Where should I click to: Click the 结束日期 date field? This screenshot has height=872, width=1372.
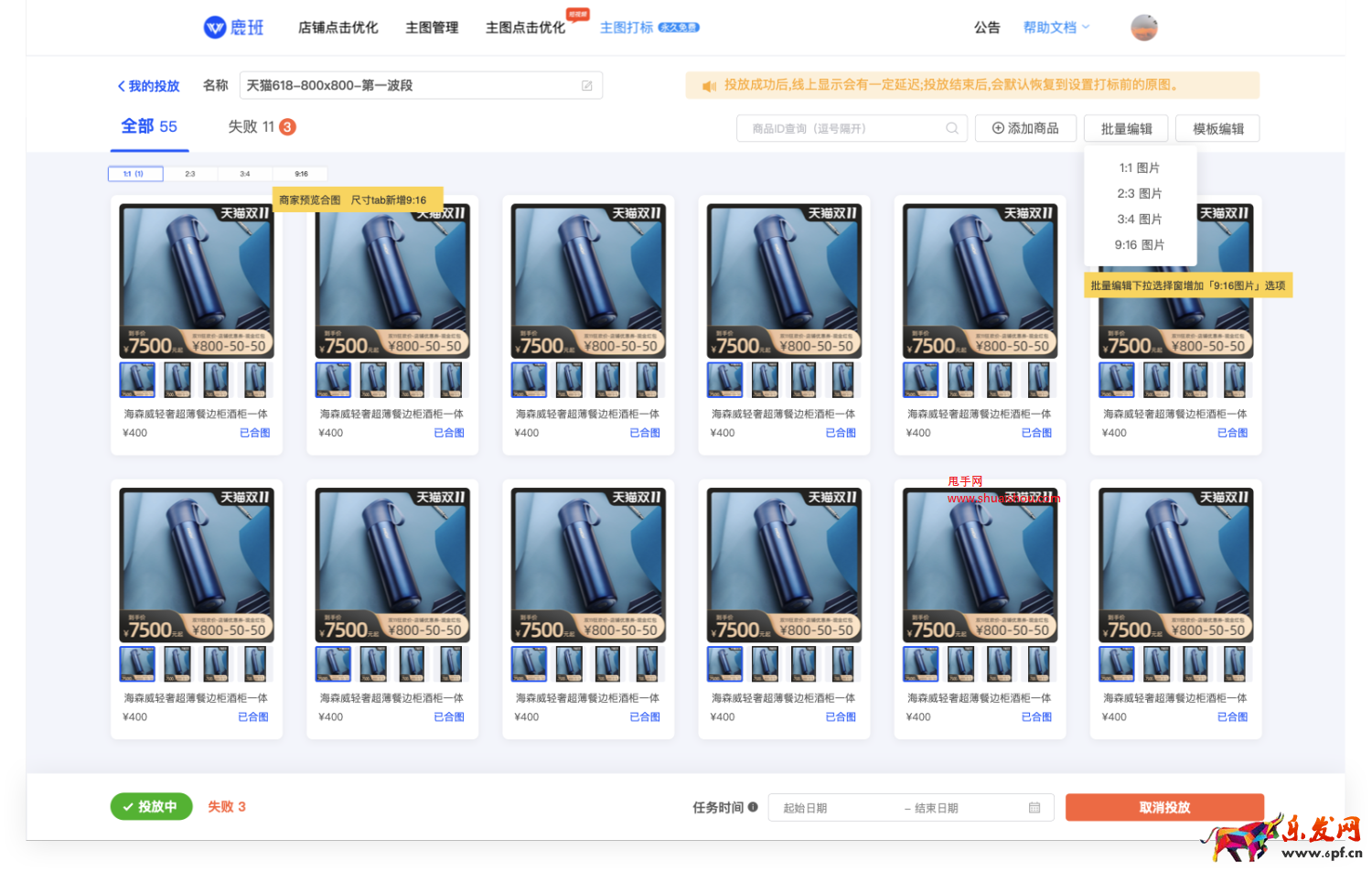coord(936,808)
